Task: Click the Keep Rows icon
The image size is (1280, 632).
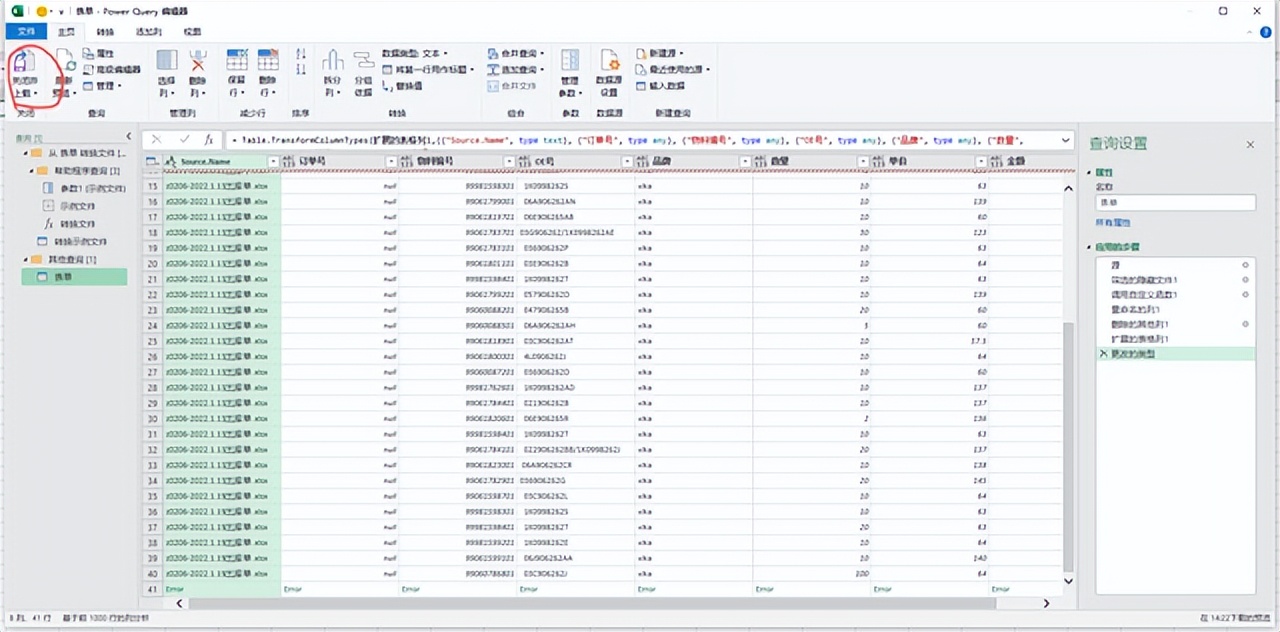Action: (x=237, y=60)
